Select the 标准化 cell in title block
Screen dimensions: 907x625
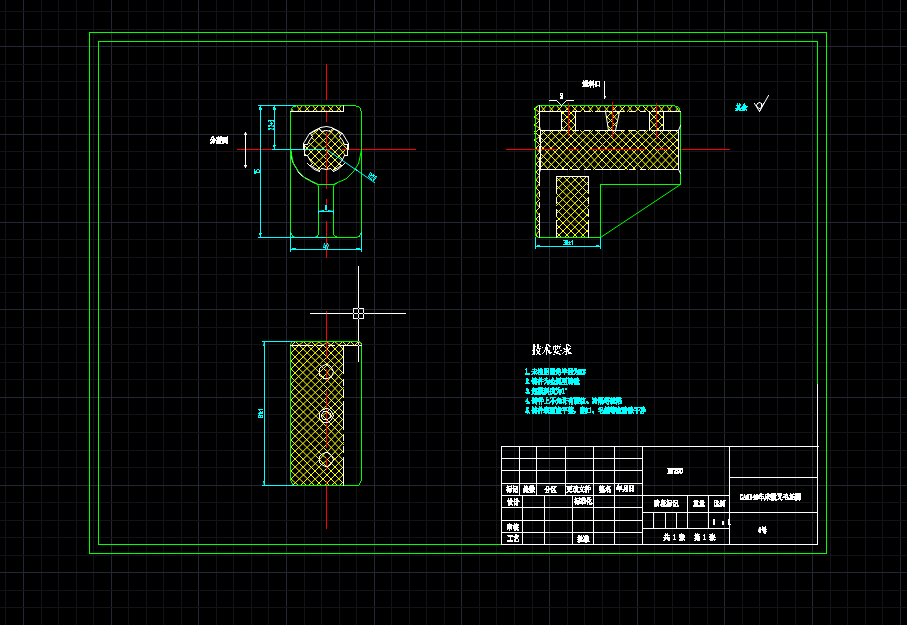[583, 501]
